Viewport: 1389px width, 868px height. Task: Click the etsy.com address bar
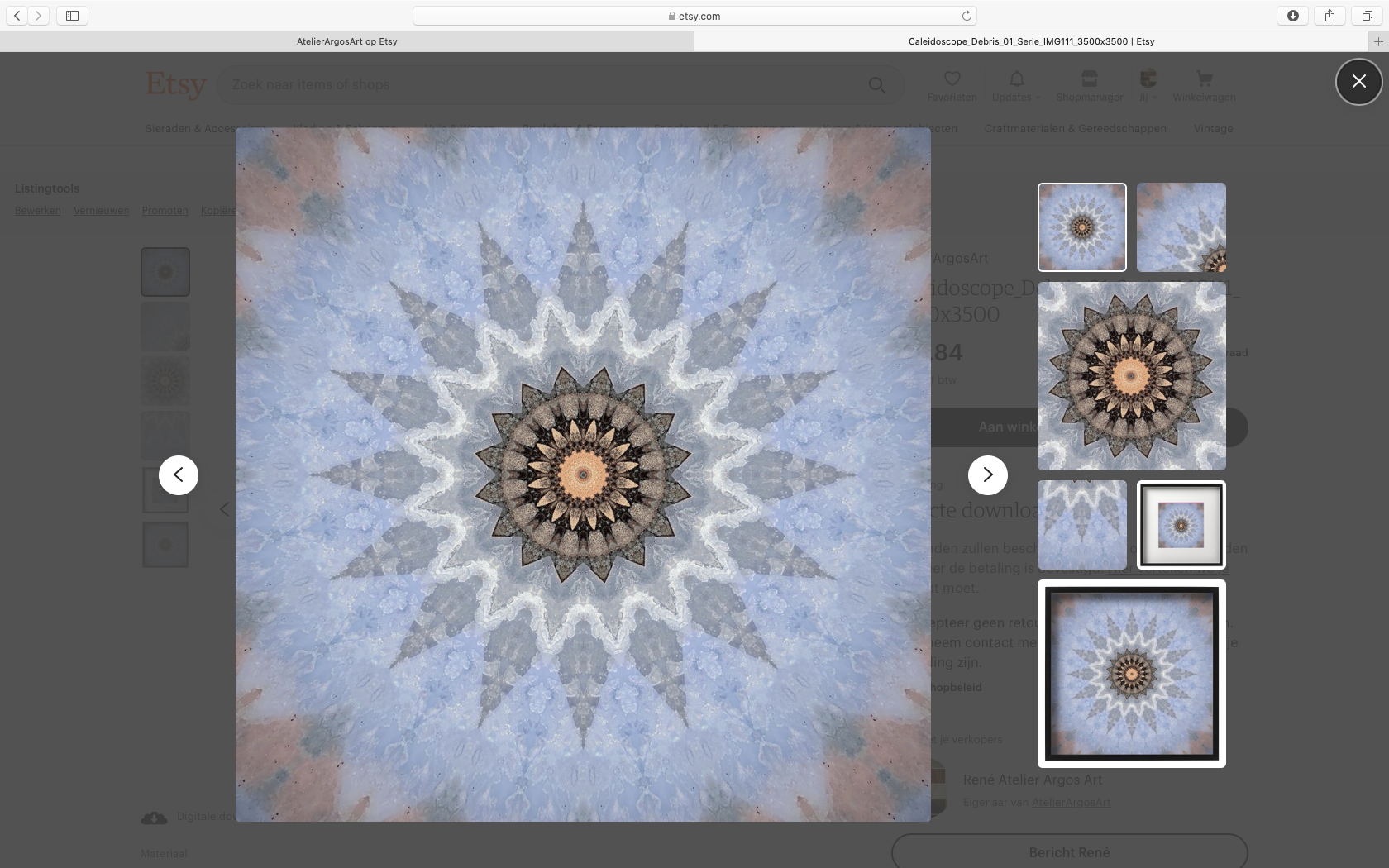tap(694, 16)
